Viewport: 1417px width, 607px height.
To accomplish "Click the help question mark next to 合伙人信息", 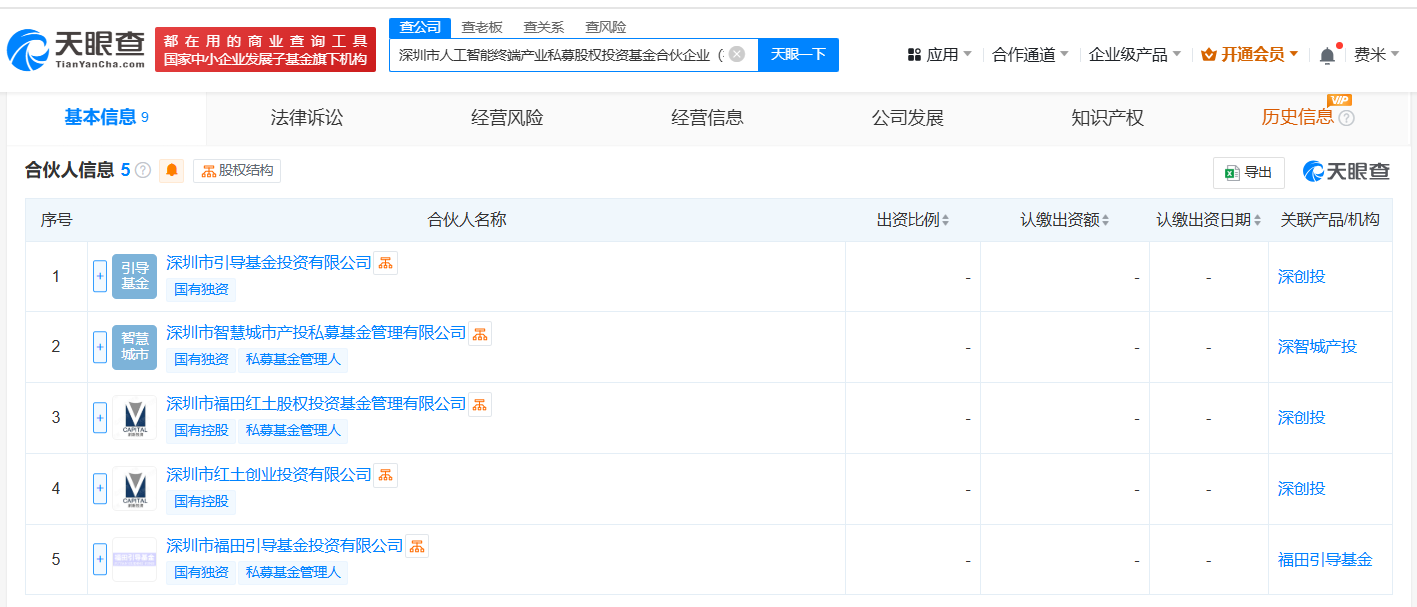I will coord(143,170).
